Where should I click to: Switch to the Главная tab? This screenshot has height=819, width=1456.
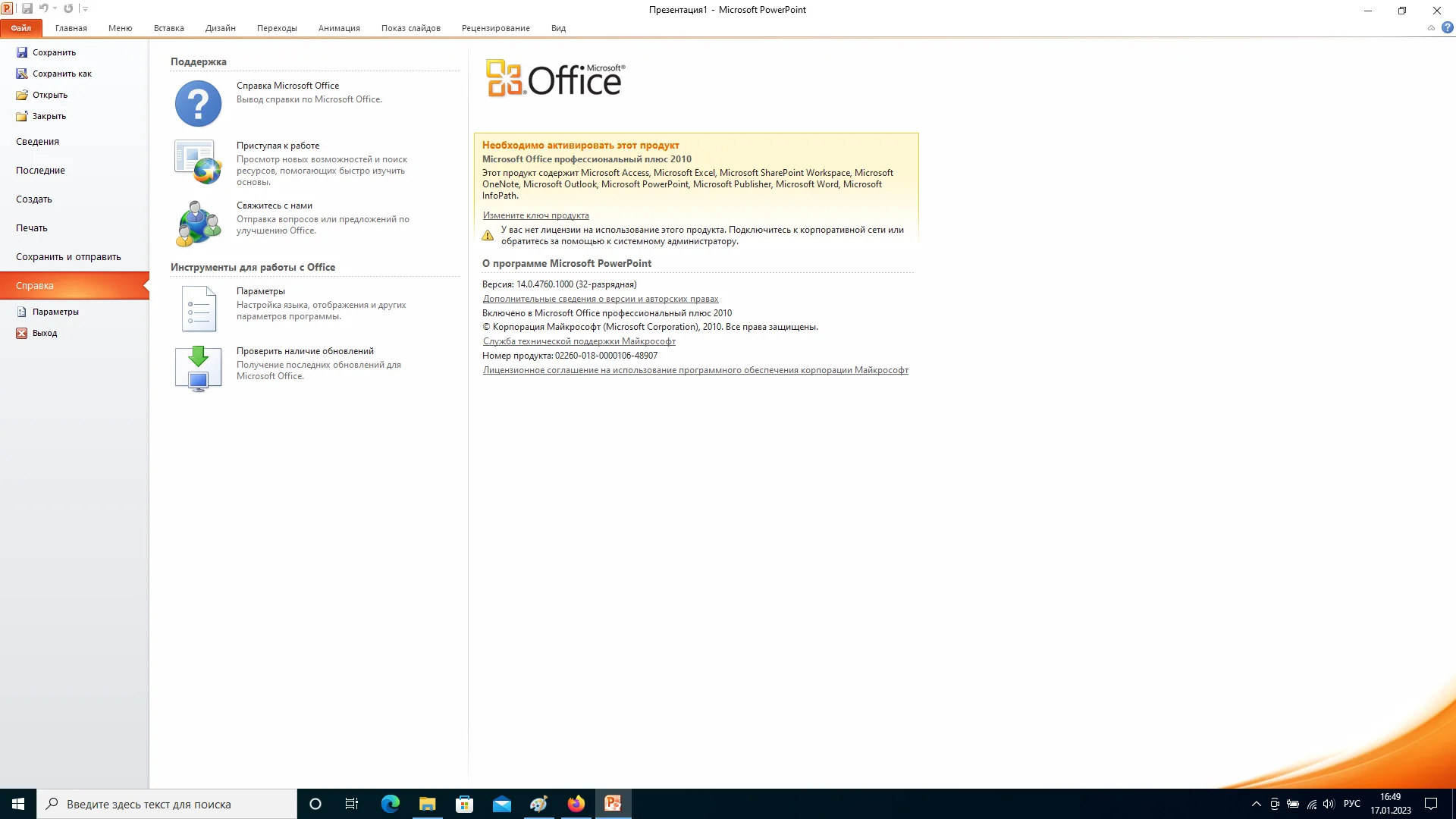click(71, 28)
